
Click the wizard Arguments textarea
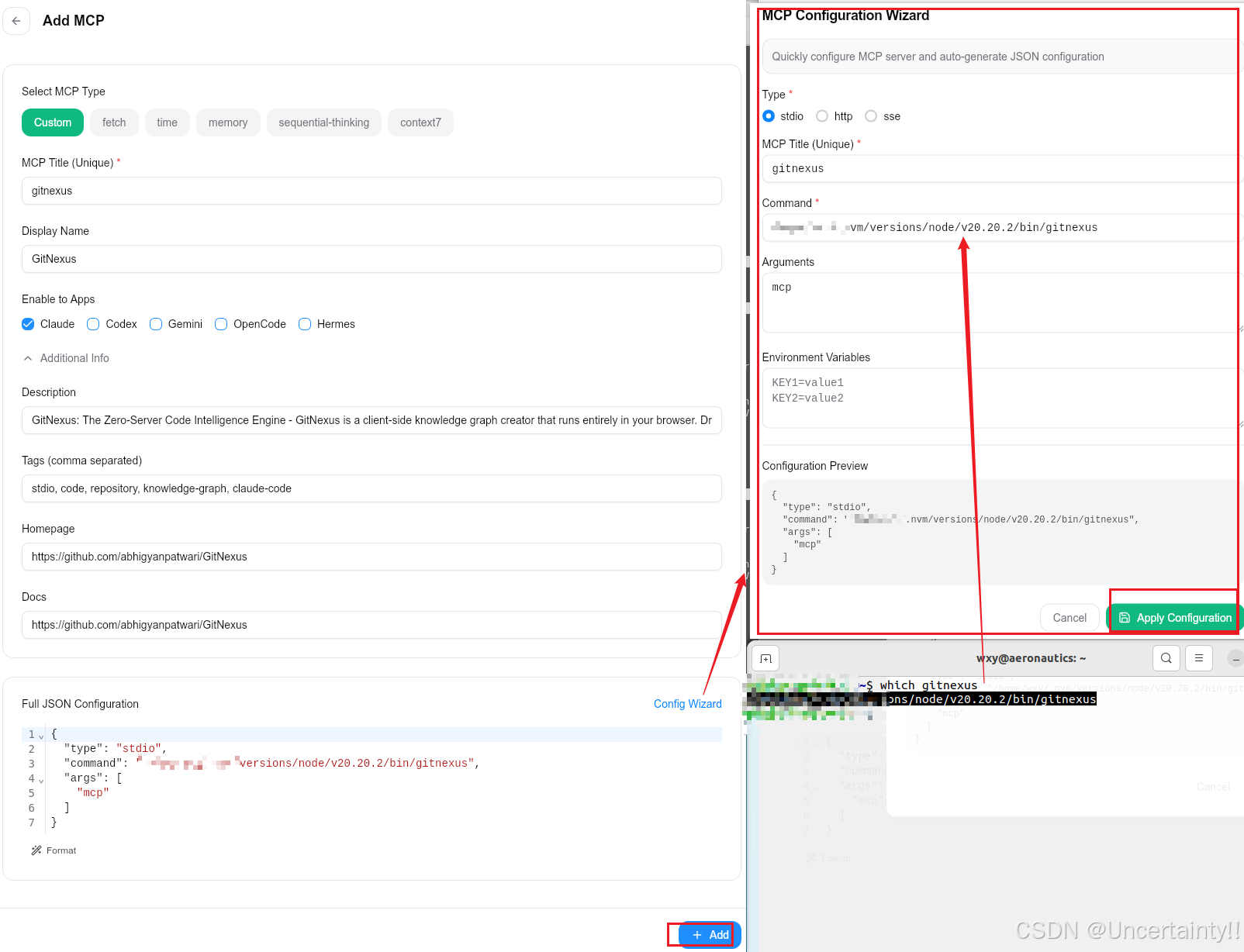coord(1003,303)
